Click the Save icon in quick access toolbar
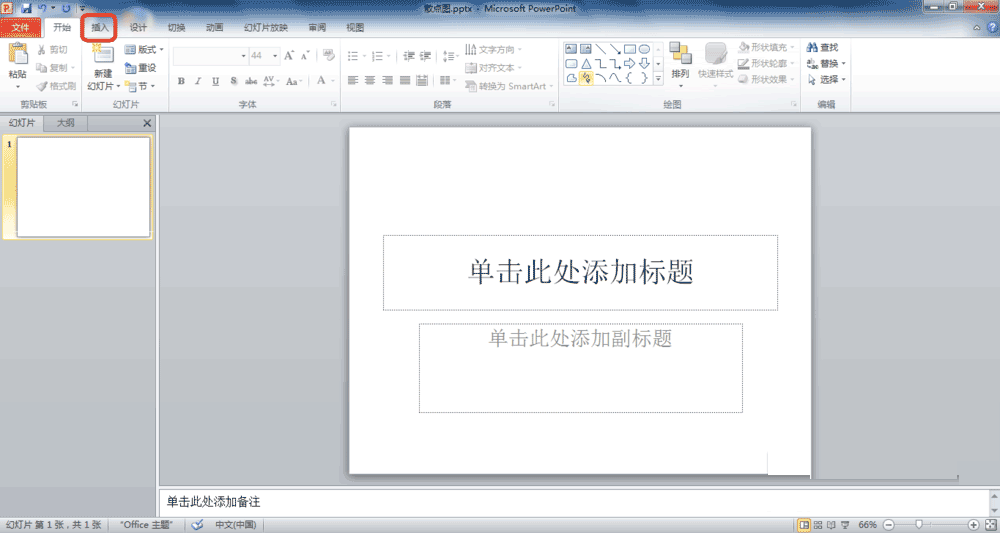This screenshot has height=533, width=1000. [x=26, y=8]
